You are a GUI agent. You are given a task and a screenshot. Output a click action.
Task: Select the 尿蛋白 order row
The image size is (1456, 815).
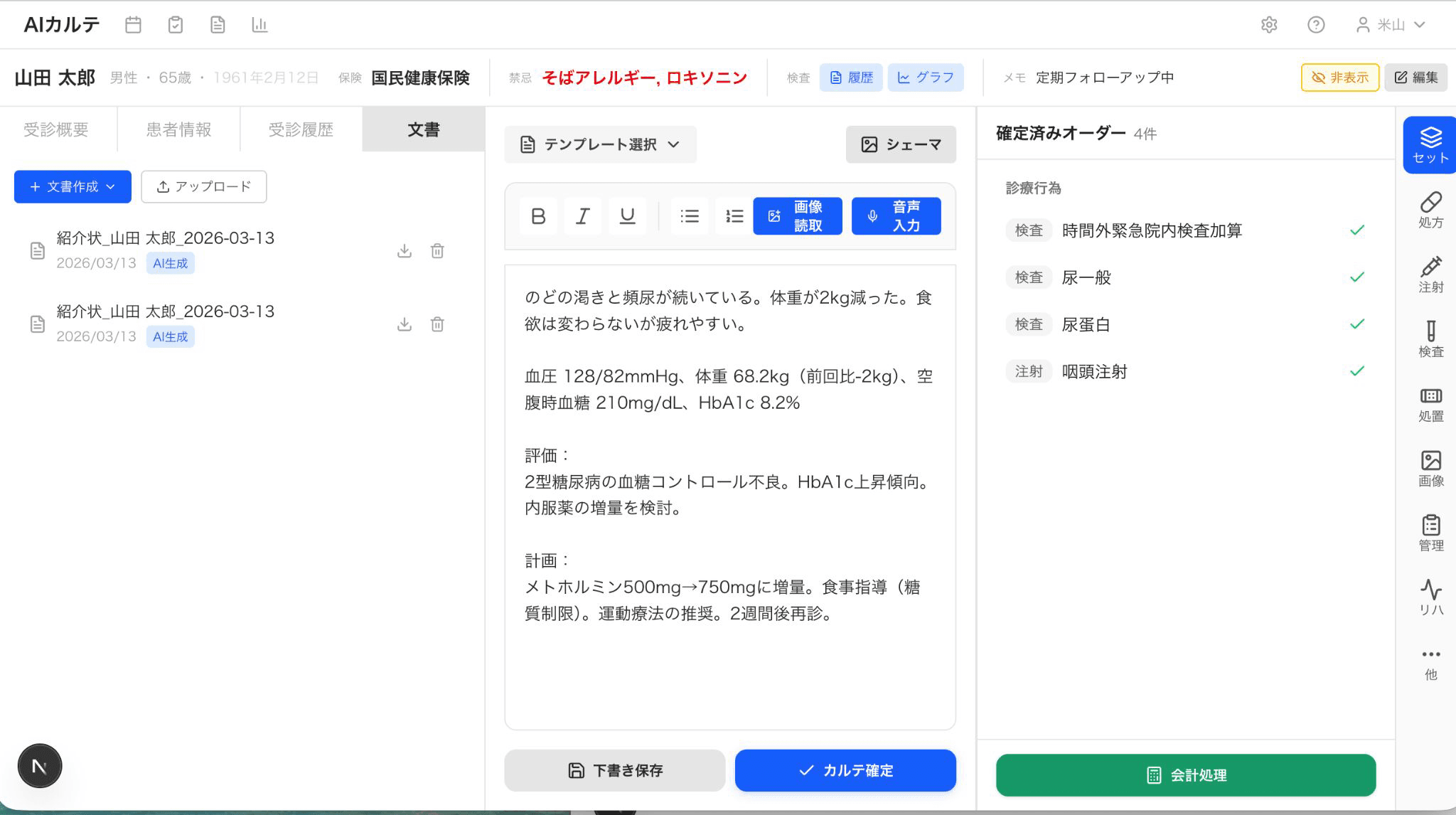point(1186,324)
